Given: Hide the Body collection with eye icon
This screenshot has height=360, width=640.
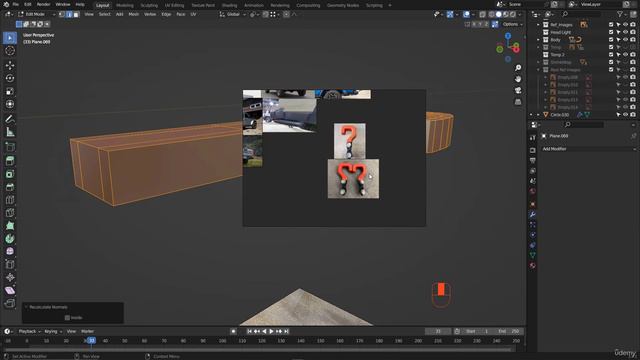Looking at the screenshot, I should coord(625,40).
